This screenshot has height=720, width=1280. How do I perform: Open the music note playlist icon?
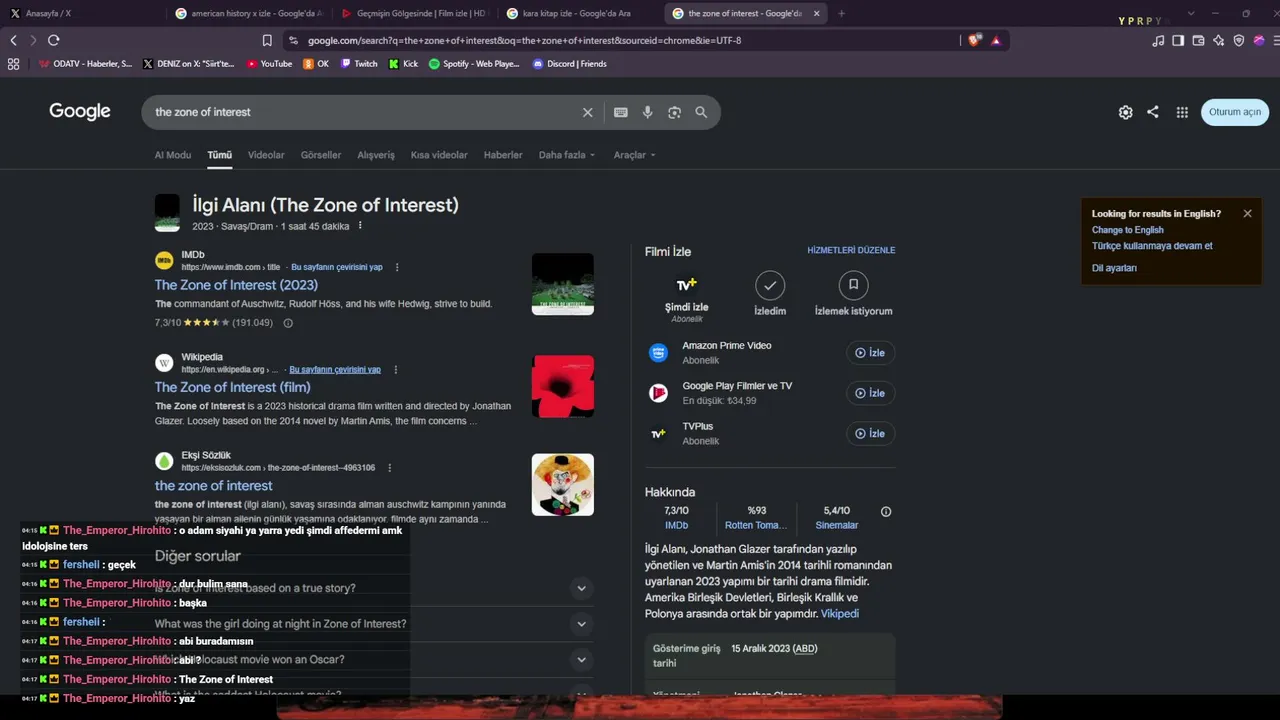[1158, 40]
